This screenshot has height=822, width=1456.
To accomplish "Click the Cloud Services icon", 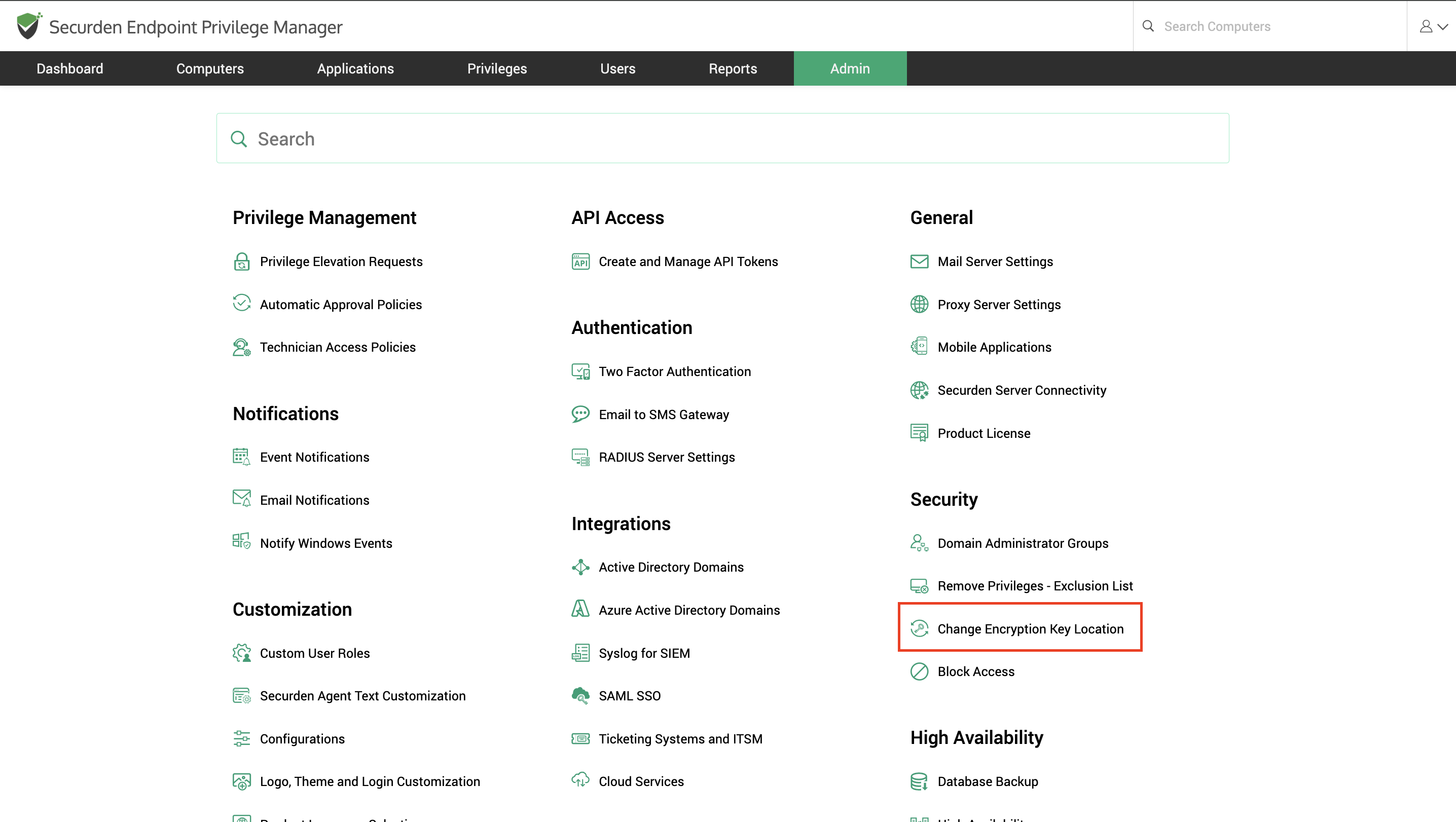I will coord(580,779).
